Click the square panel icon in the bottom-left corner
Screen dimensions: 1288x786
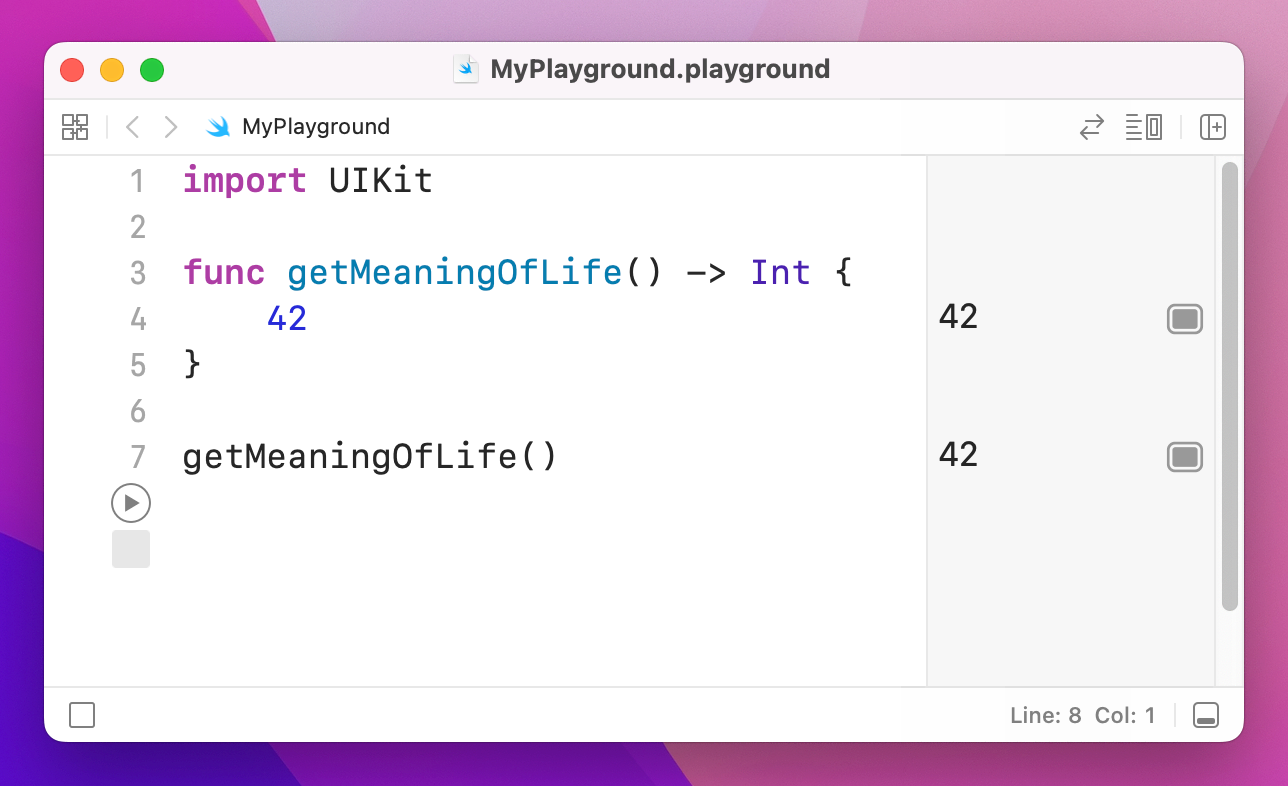pyautogui.click(x=82, y=715)
